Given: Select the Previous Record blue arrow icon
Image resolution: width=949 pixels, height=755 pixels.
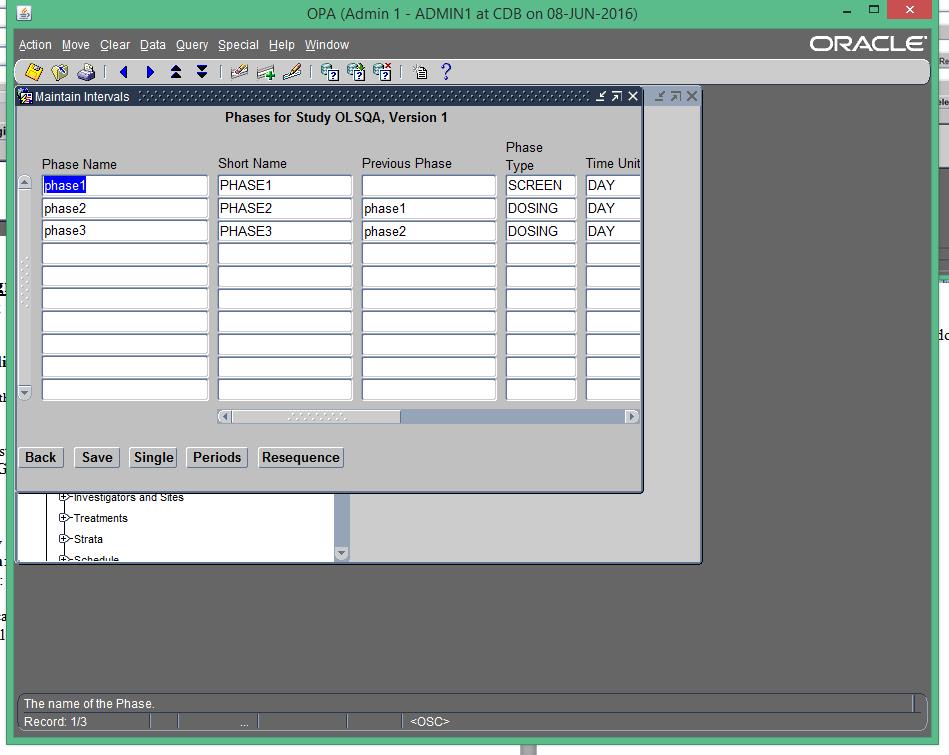Looking at the screenshot, I should coord(123,71).
